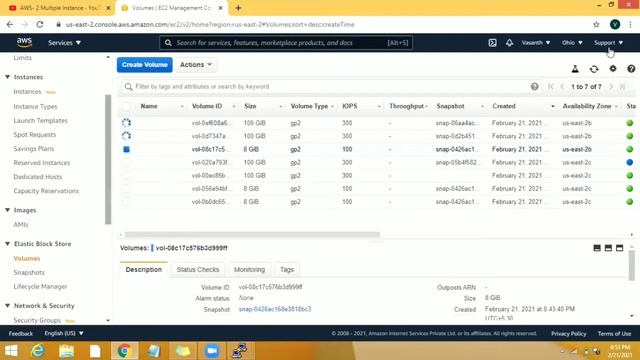Go to next page of results
The height and width of the screenshot is (360, 640).
(x=611, y=87)
